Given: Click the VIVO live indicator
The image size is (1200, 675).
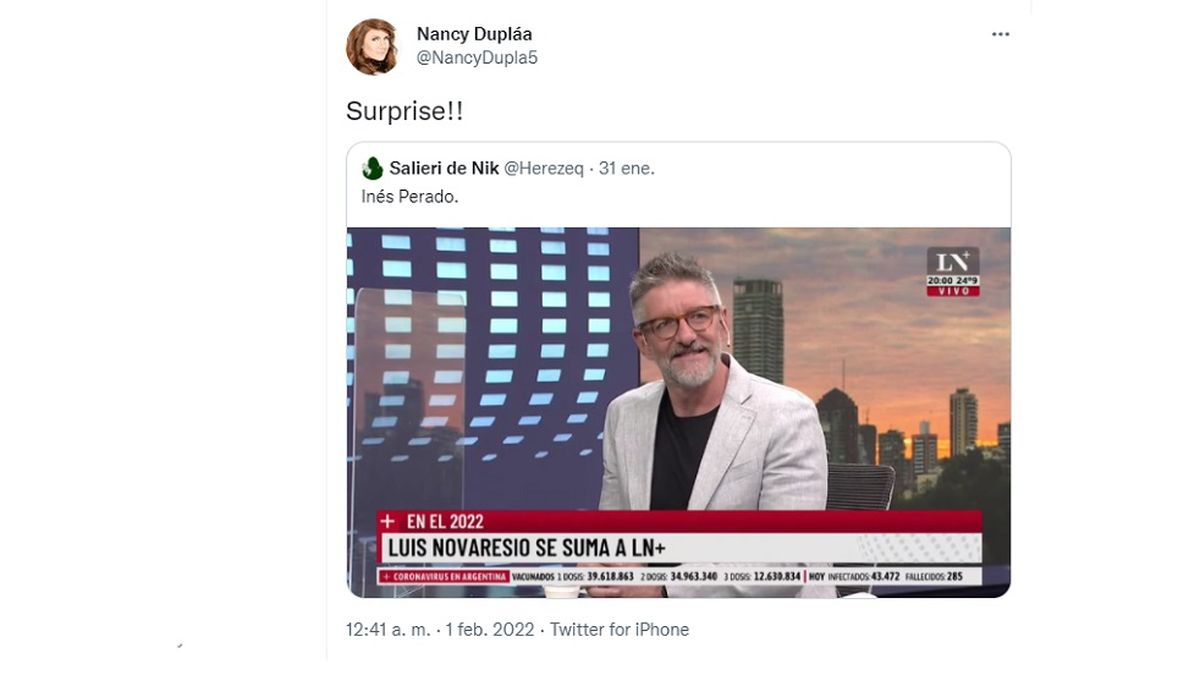Looking at the screenshot, I should [952, 291].
